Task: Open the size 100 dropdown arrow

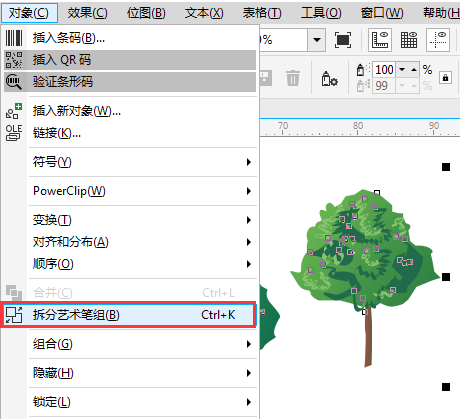Action: click(402, 70)
